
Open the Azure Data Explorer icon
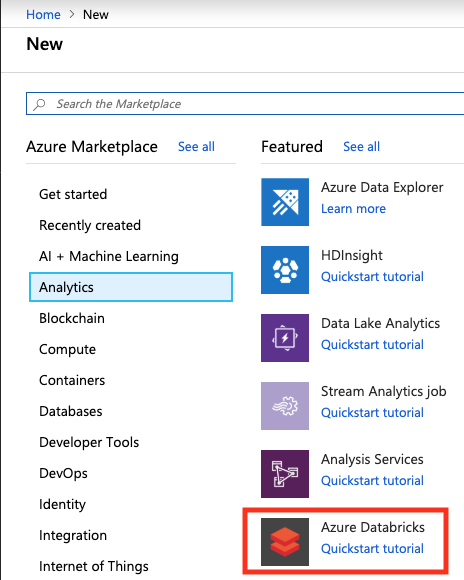tap(285, 202)
